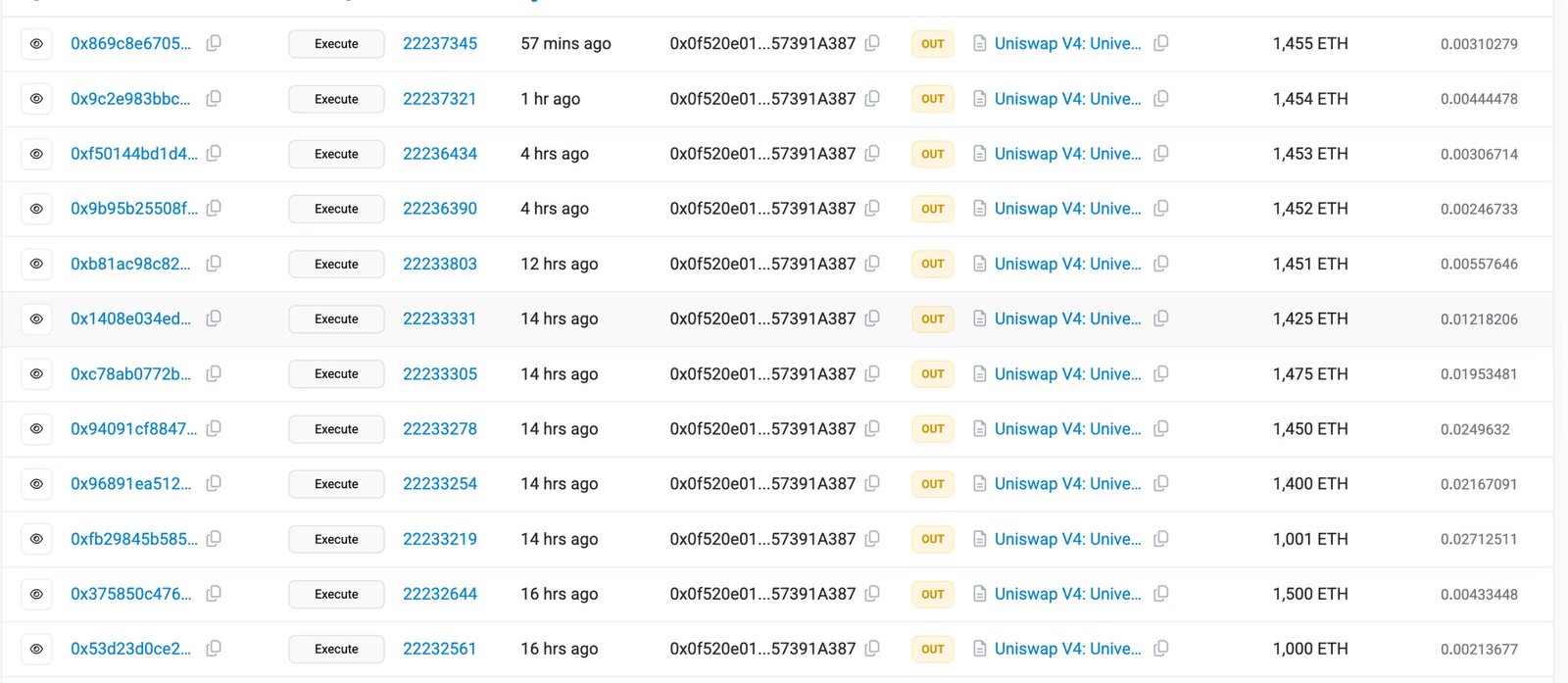This screenshot has height=683, width=1568.
Task: Copy transaction hash 0x1408e034ed
Action: 214,317
